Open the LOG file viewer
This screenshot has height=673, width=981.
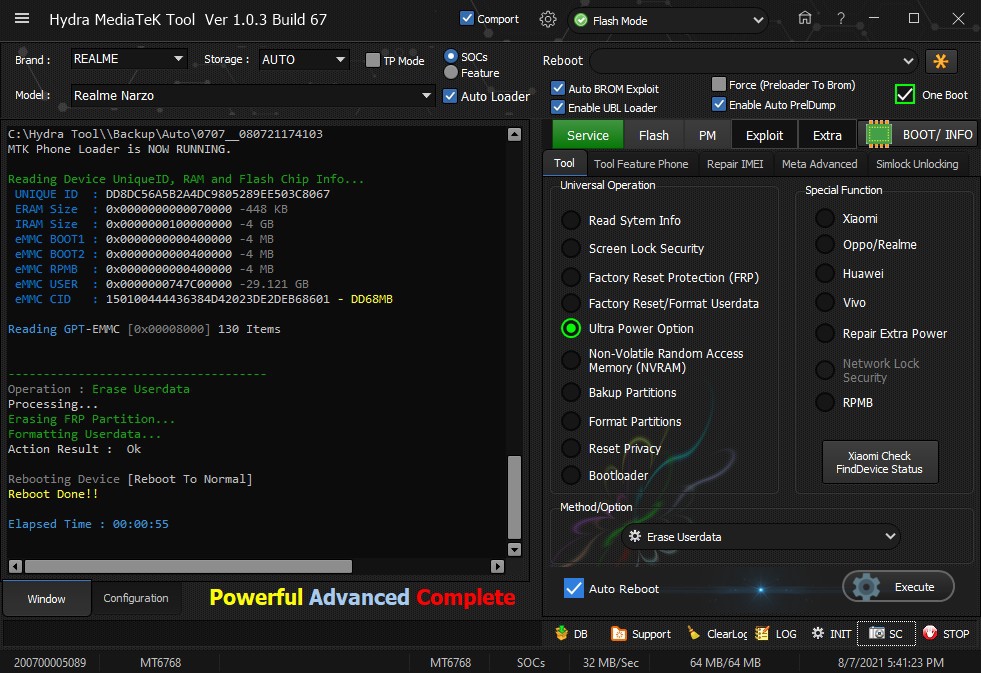776,634
